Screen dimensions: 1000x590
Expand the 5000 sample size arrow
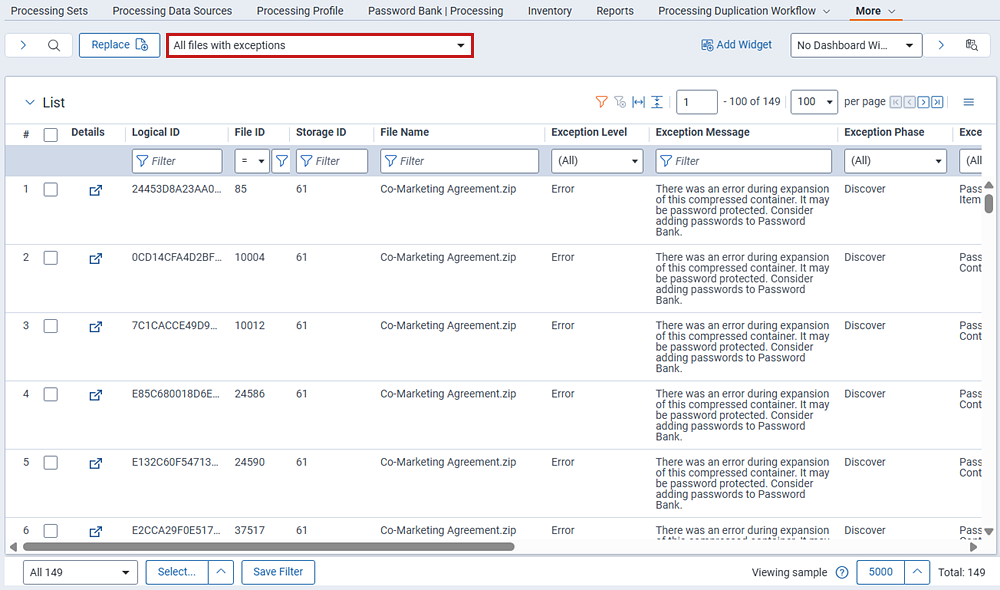click(x=916, y=572)
